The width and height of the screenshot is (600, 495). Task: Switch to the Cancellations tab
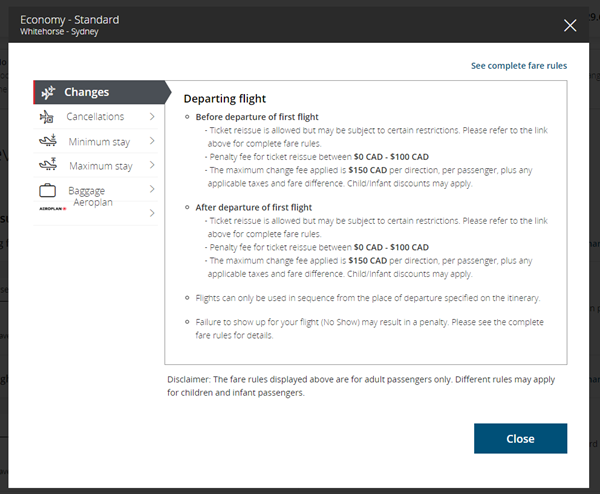pyautogui.click(x=96, y=117)
